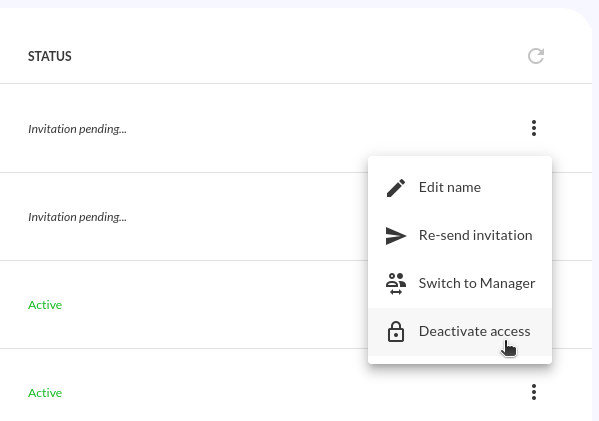Image resolution: width=599 pixels, height=421 pixels.
Task: Click the padlock icon for Deactivate access
Action: 396,331
